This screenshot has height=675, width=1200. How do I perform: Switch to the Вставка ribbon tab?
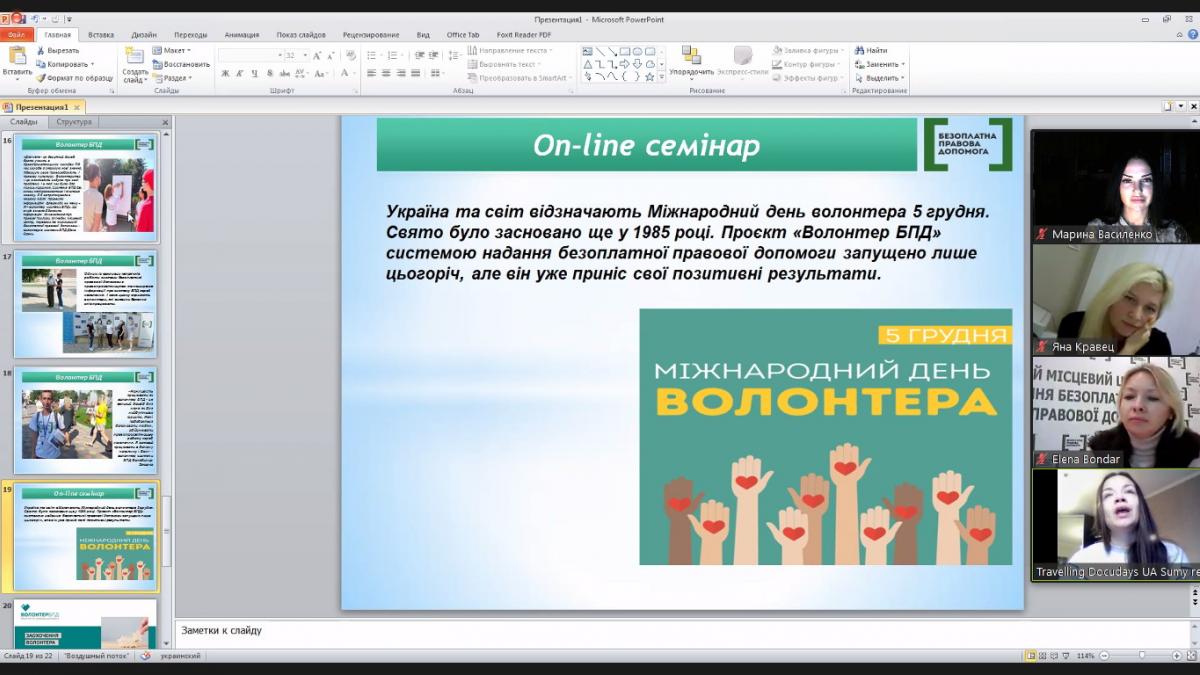click(101, 34)
